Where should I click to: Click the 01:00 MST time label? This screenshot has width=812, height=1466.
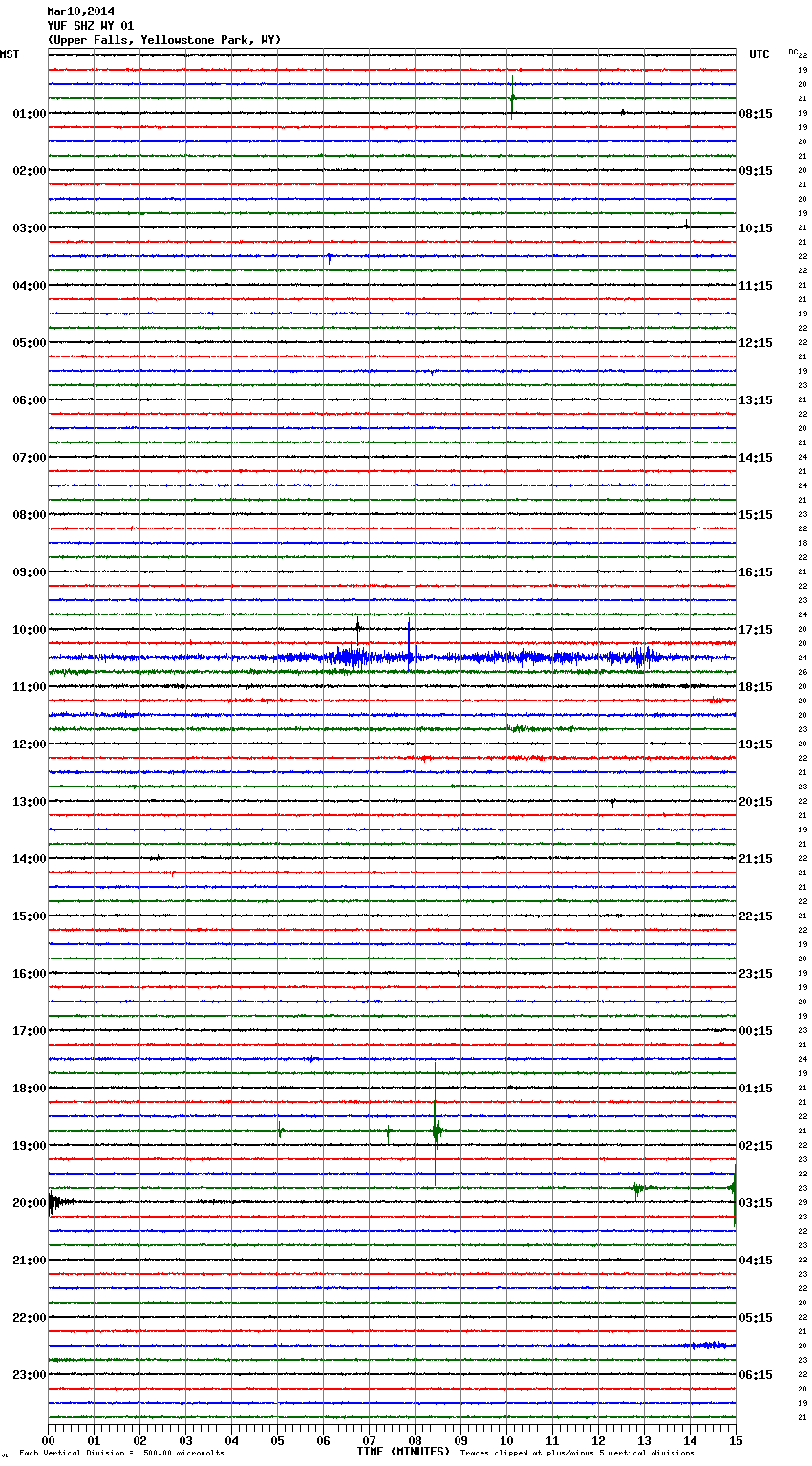[x=30, y=114]
